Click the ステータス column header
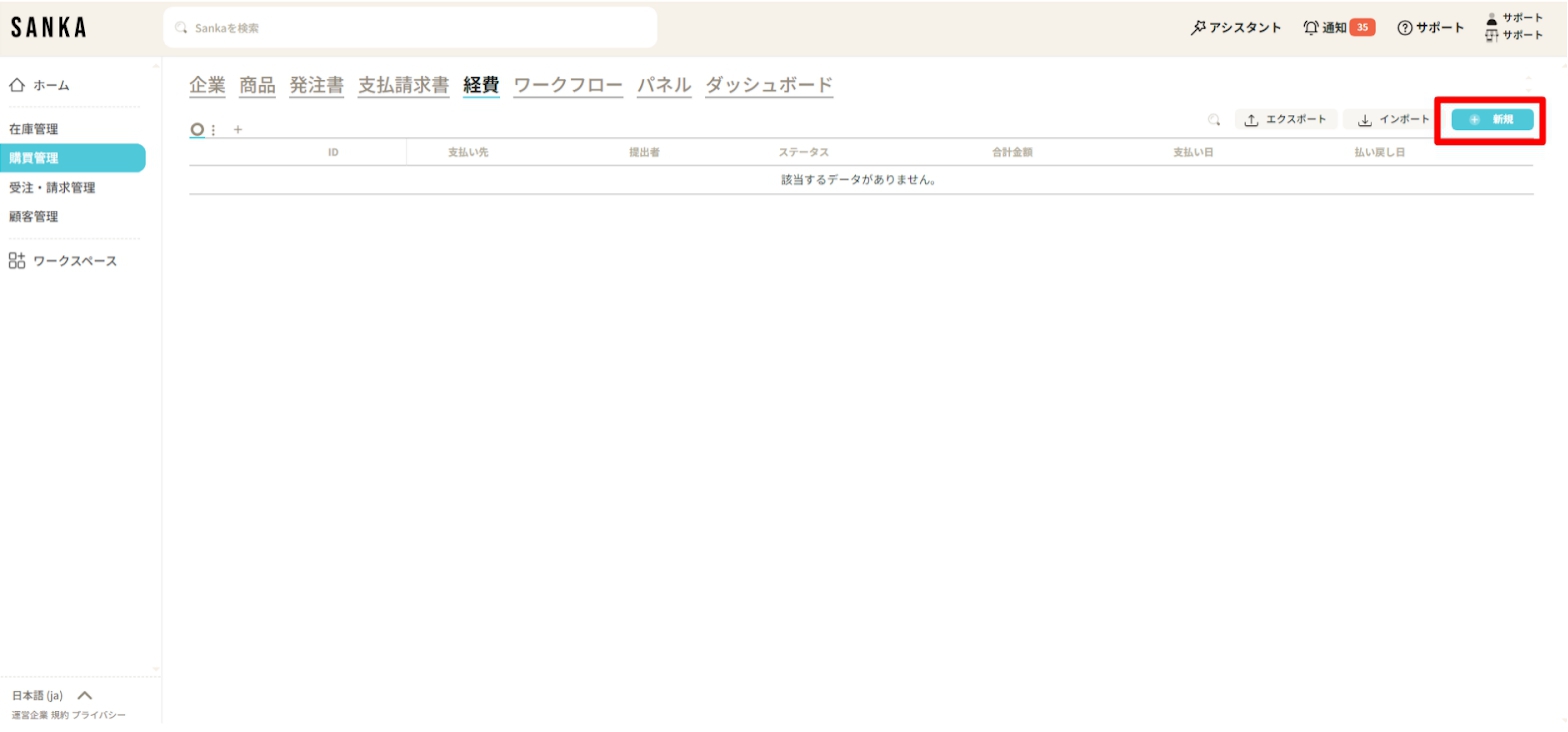 [804, 152]
